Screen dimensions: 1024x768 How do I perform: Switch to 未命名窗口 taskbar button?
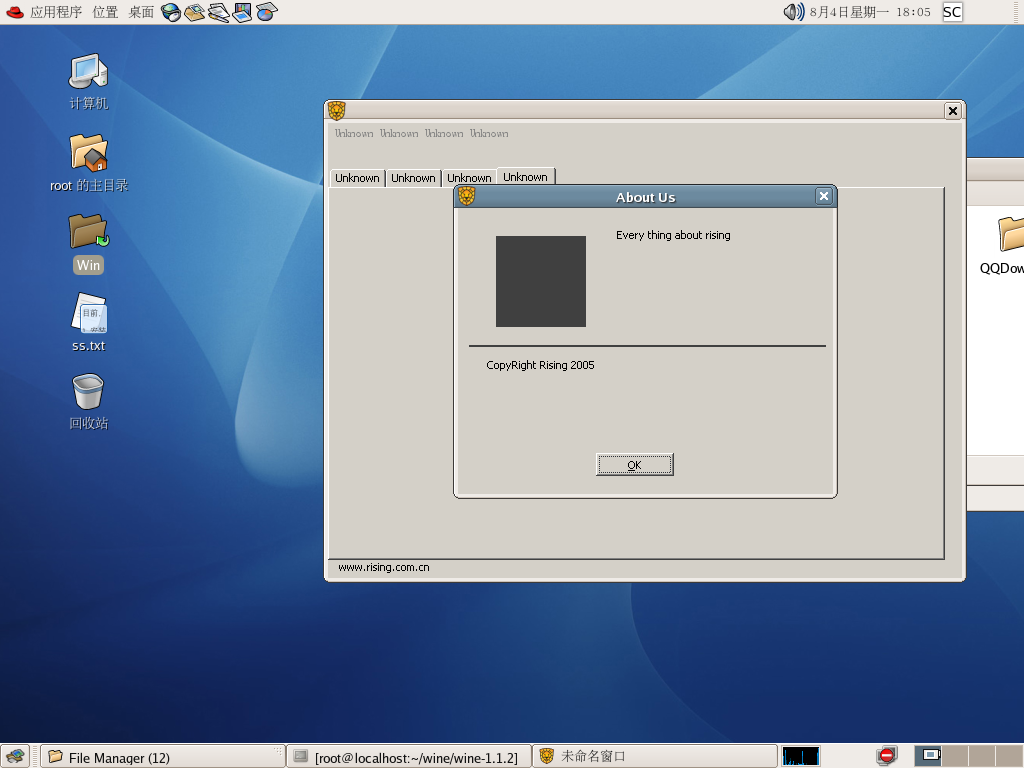tap(655, 757)
